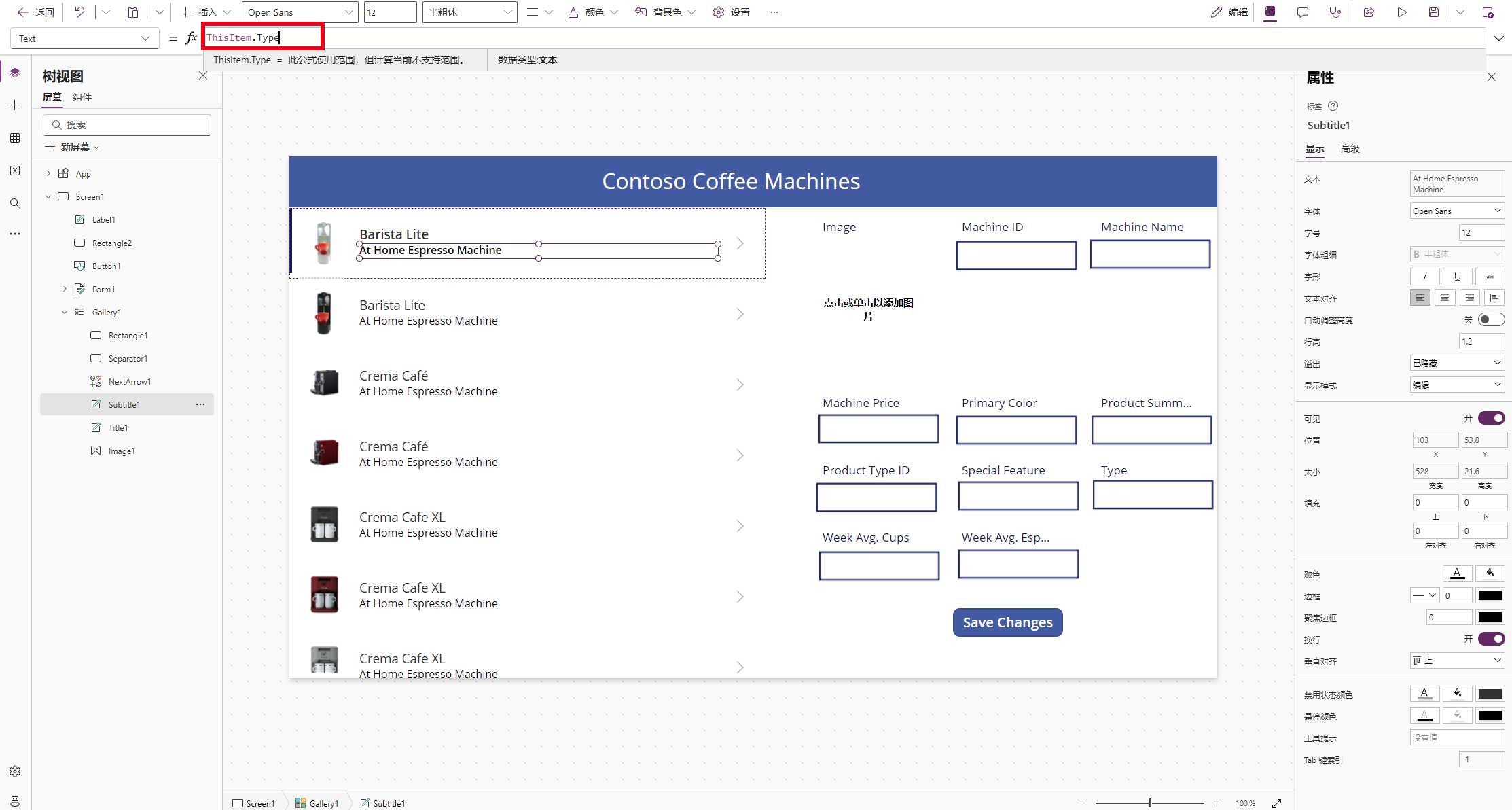Click the back arrow labeled 返回
1512x810 pixels.
click(35, 12)
